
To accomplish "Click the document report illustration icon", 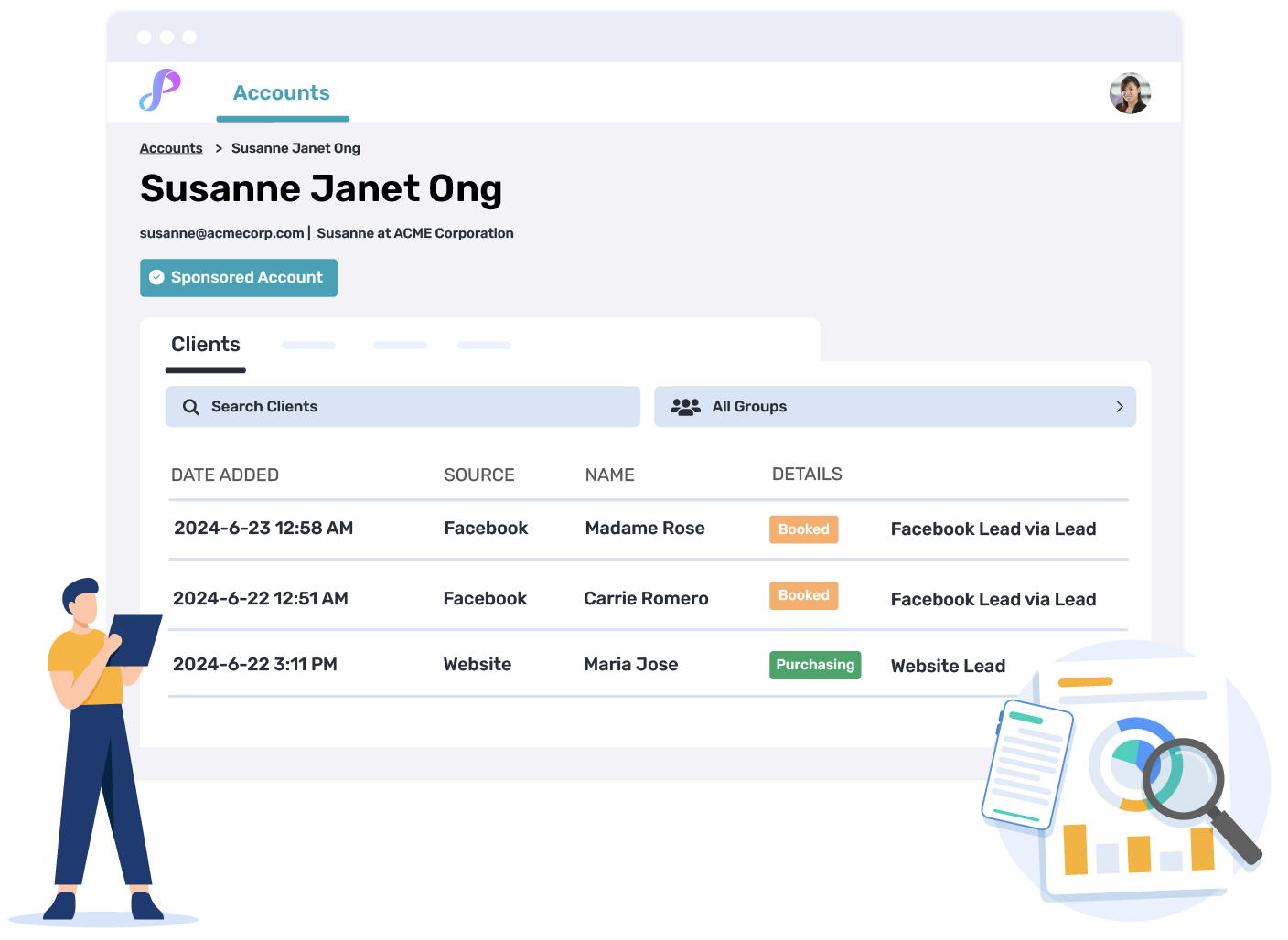I will pyautogui.click(x=1027, y=764).
